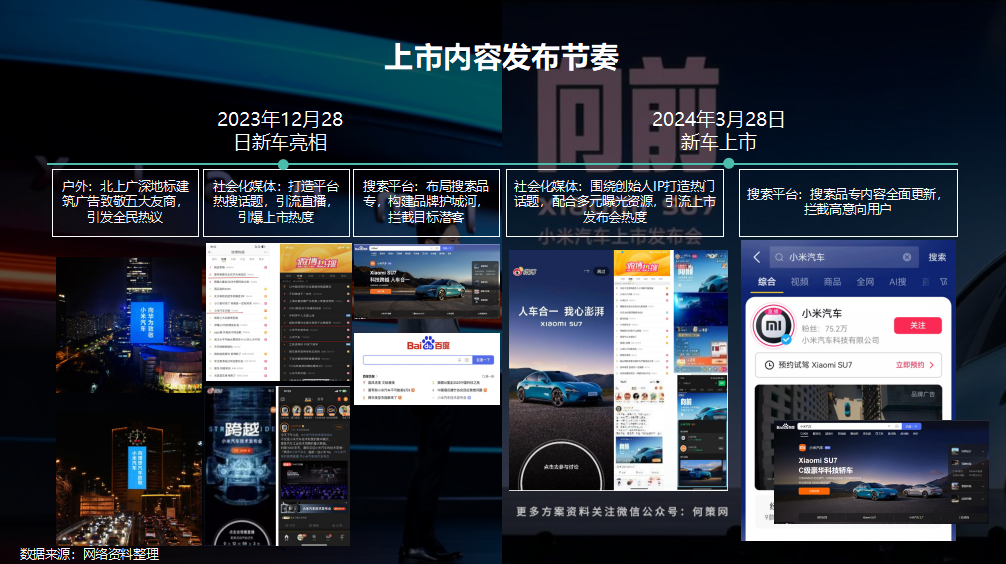The image size is (1006, 564).
Task: Click the 立即预约 link
Action: pos(910,365)
